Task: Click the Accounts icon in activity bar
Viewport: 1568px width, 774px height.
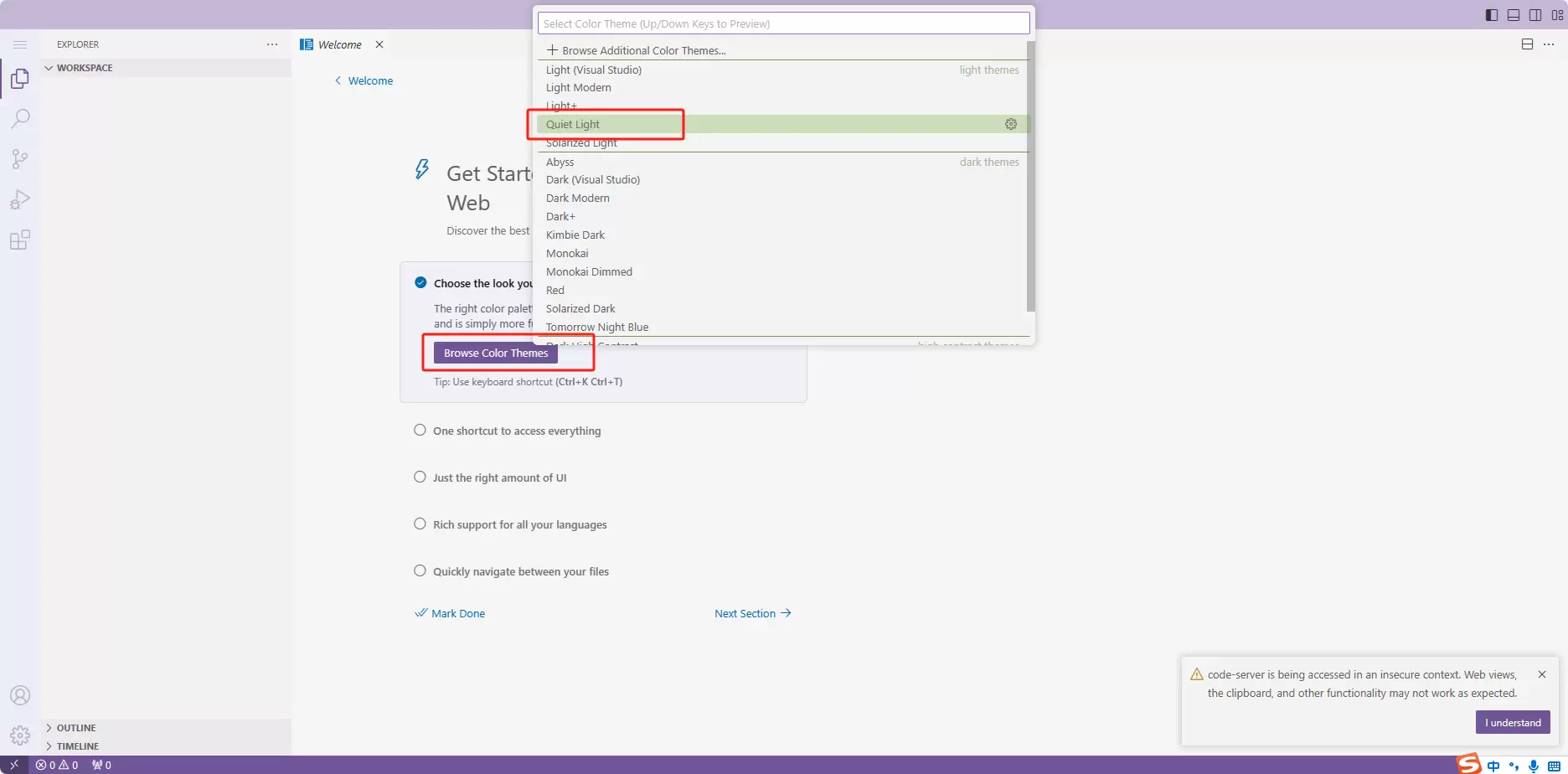Action: [20, 695]
